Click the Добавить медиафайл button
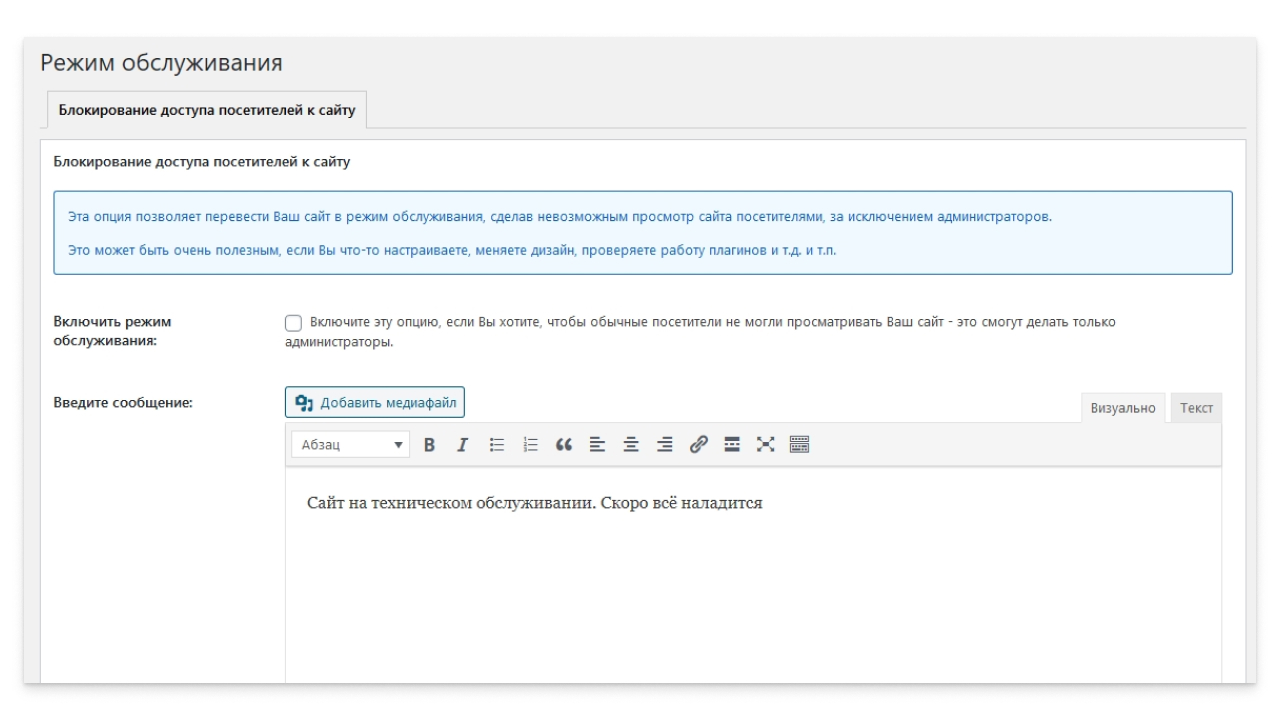 coord(375,403)
